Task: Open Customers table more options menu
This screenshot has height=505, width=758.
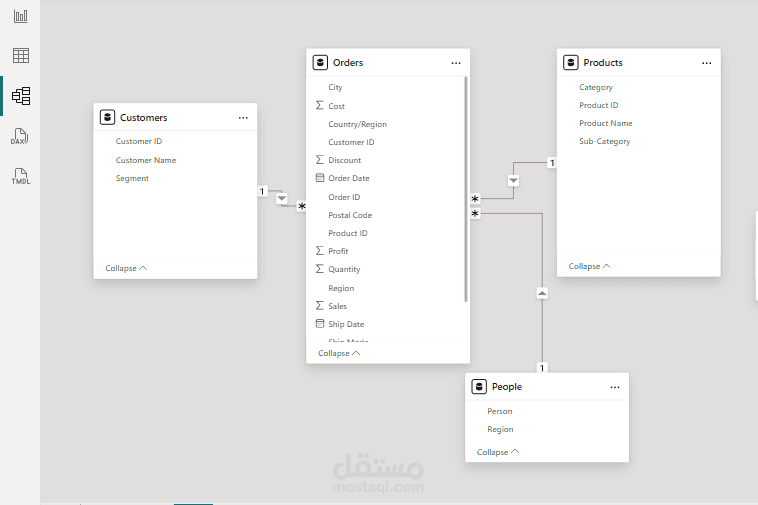Action: click(243, 118)
